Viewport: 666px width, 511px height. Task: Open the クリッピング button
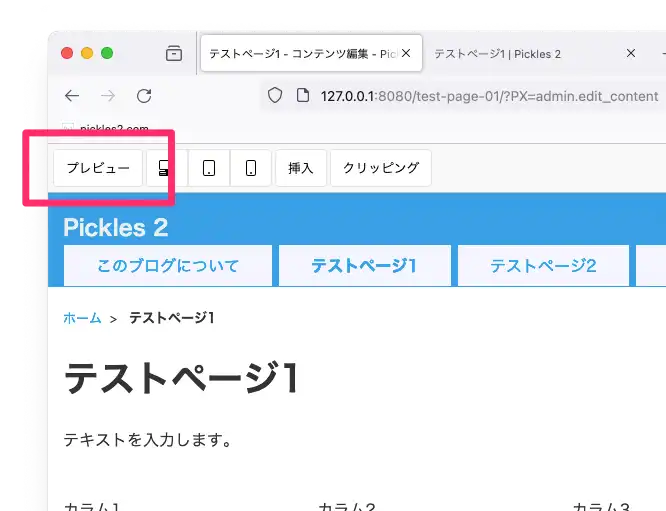pos(380,168)
